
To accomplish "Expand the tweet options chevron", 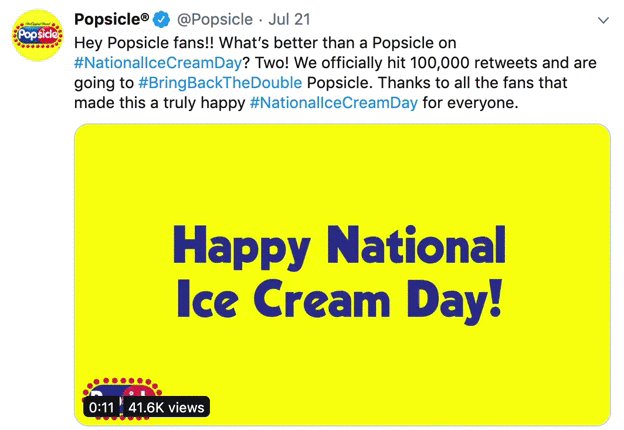I will pos(603,20).
